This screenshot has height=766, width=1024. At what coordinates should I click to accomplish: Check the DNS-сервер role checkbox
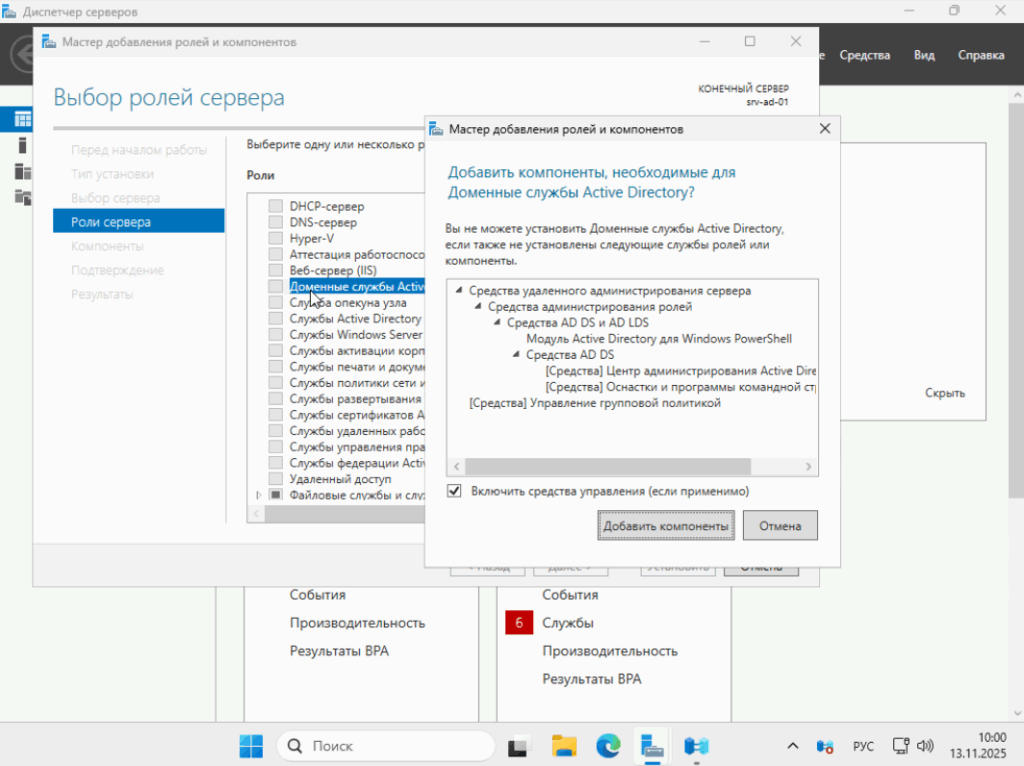(x=276, y=222)
